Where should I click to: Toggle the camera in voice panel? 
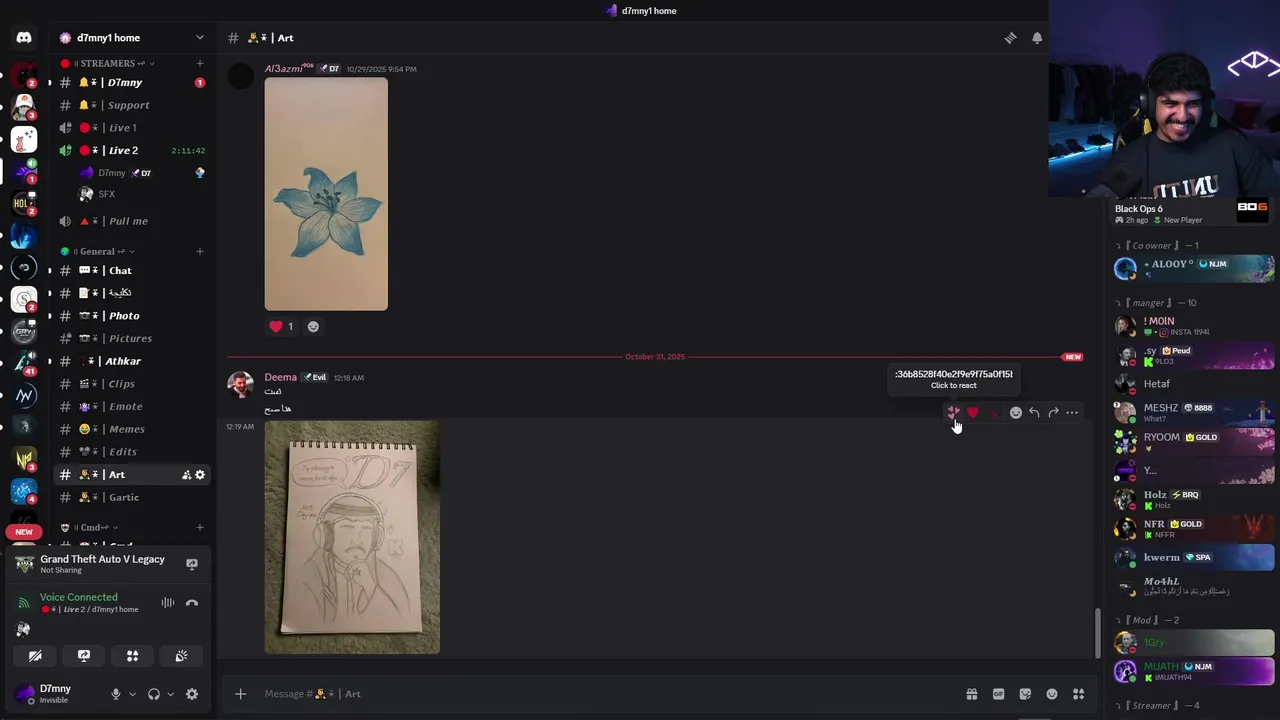coord(35,656)
